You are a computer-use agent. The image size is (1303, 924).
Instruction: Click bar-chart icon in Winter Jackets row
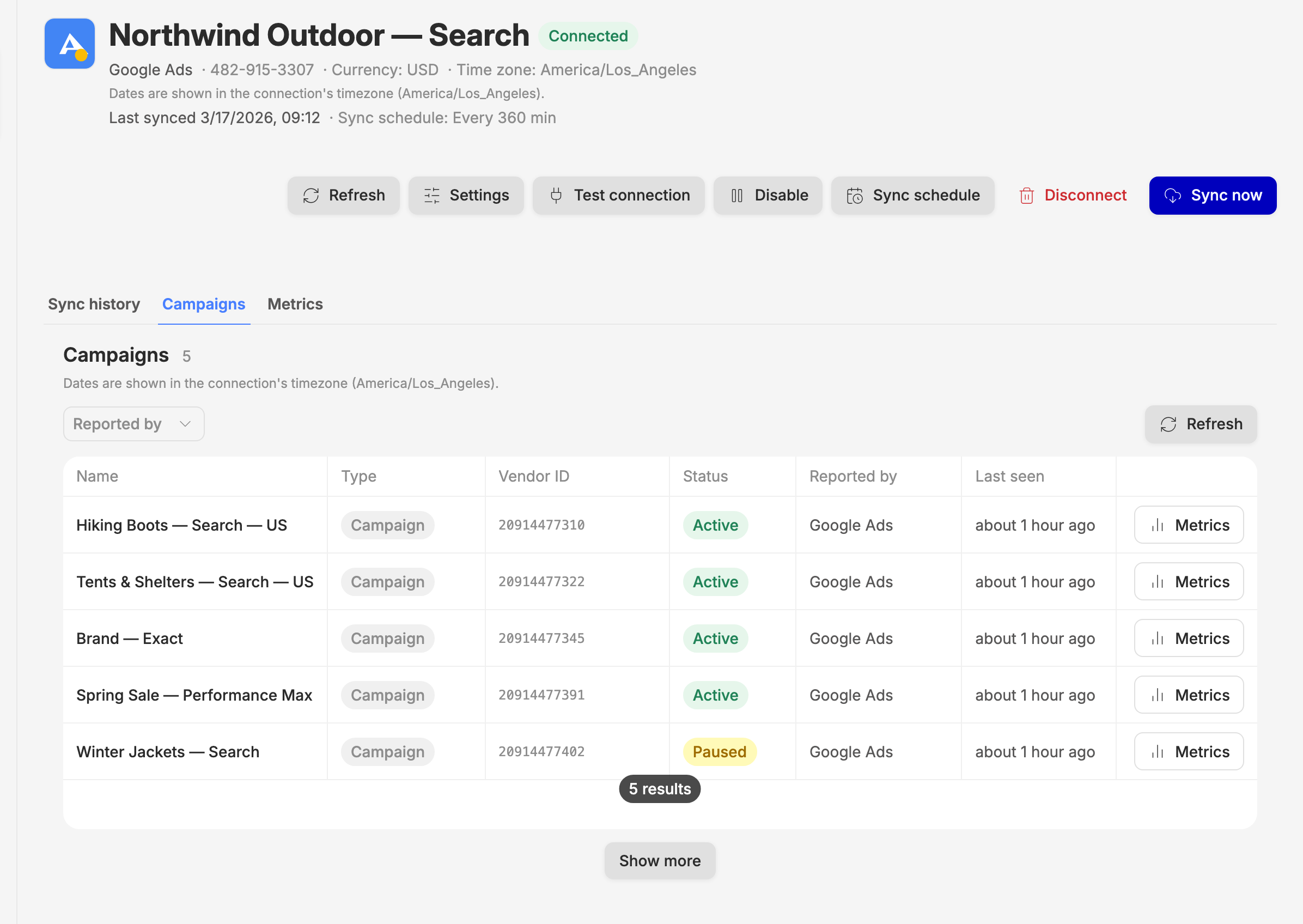pos(1158,752)
